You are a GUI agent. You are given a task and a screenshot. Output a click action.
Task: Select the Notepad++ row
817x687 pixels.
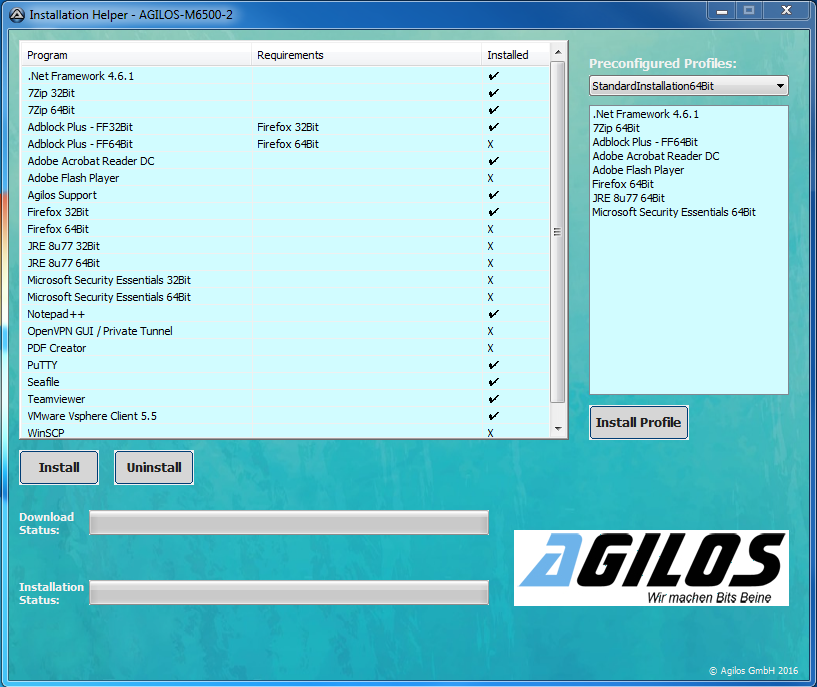[x=285, y=315]
